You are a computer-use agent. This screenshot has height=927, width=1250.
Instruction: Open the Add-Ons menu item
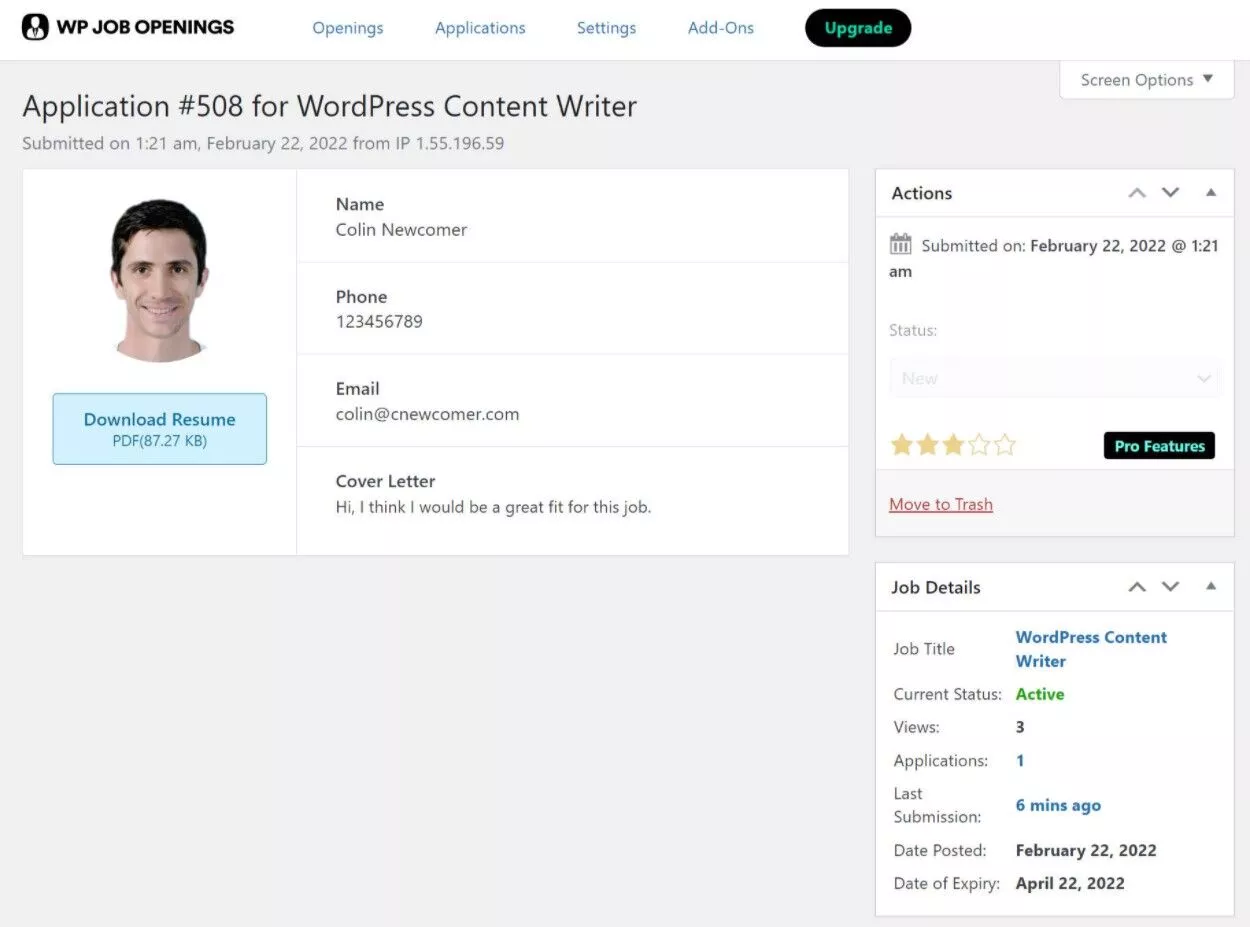tap(721, 28)
